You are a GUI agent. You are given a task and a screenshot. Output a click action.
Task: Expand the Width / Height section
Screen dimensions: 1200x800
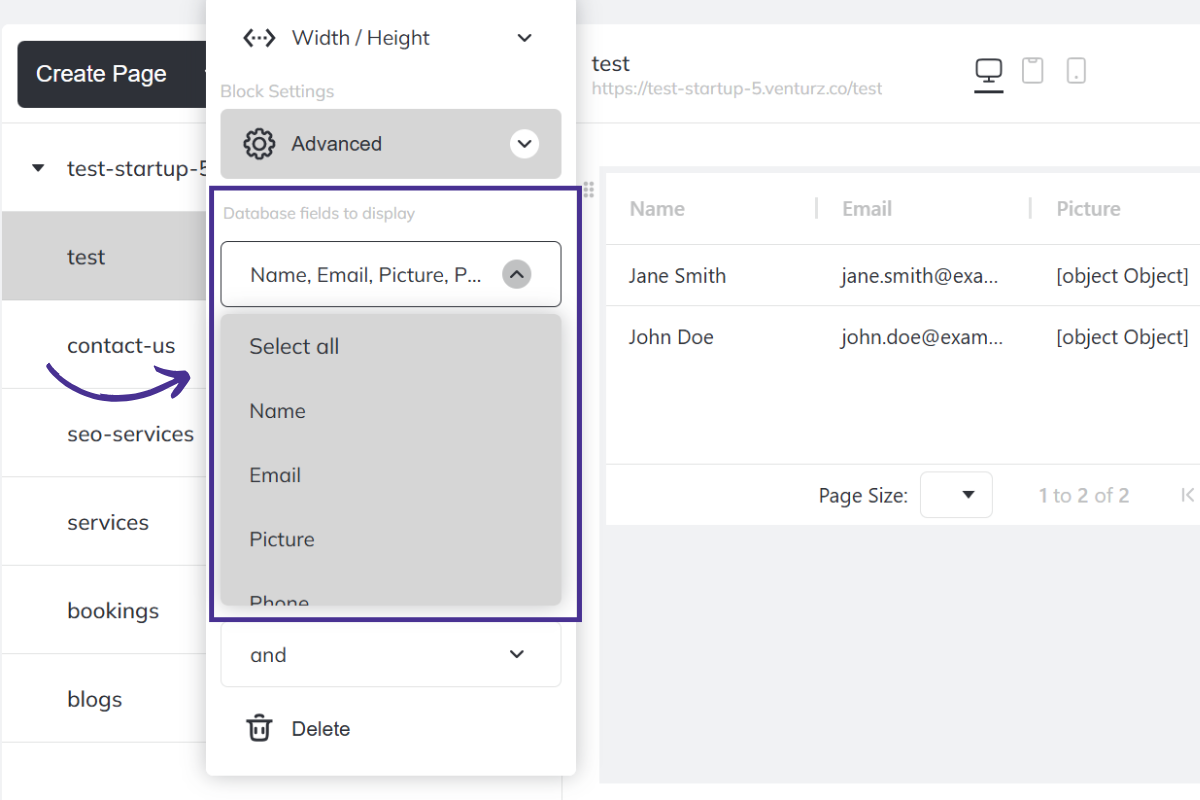pyautogui.click(x=524, y=38)
